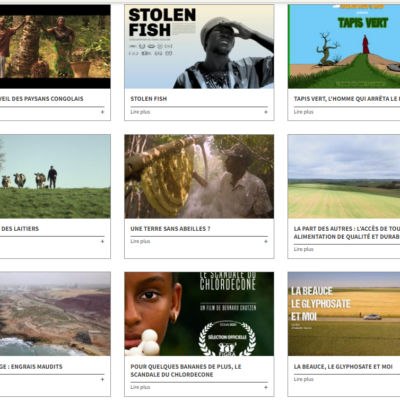Click plus icon on Paysans Congolais card
Viewport: 400px width, 400px height.
tap(102, 112)
